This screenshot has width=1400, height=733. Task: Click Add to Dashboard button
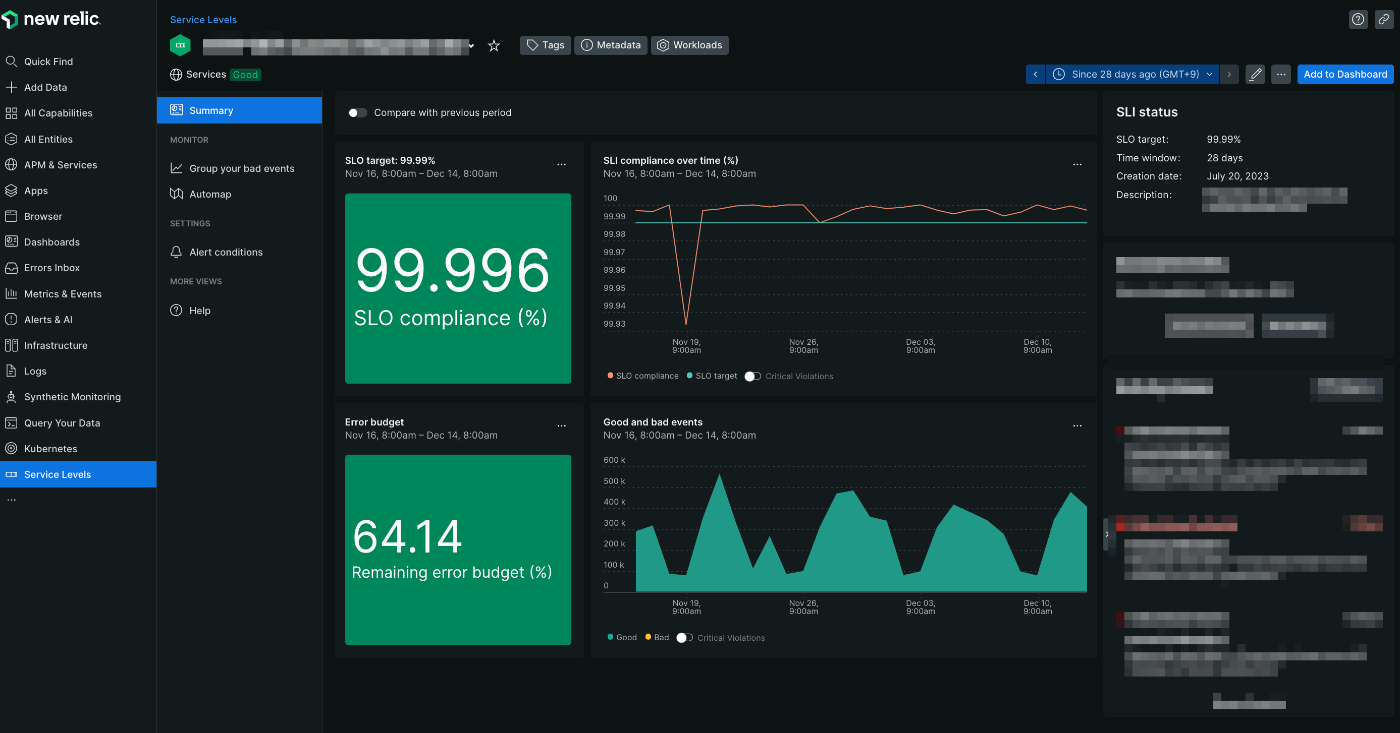tap(1345, 74)
